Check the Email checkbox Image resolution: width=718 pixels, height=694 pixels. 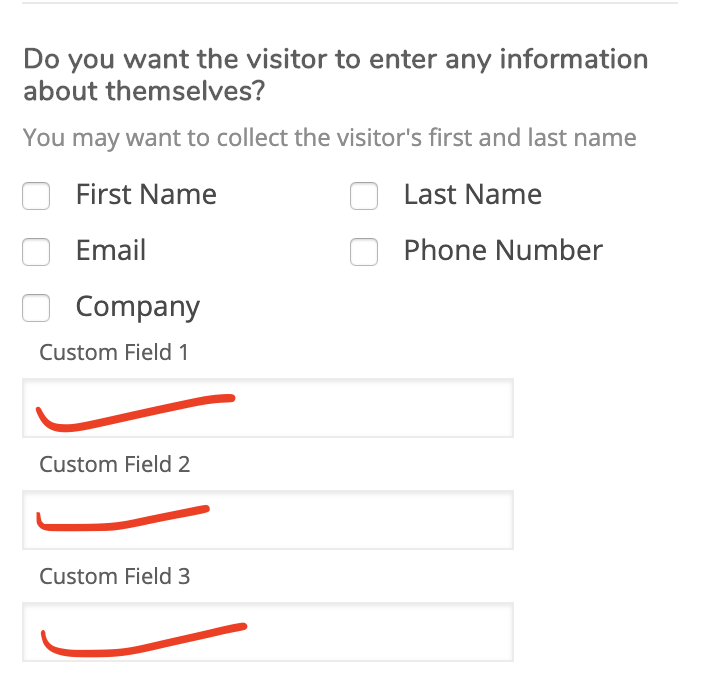tap(36, 252)
